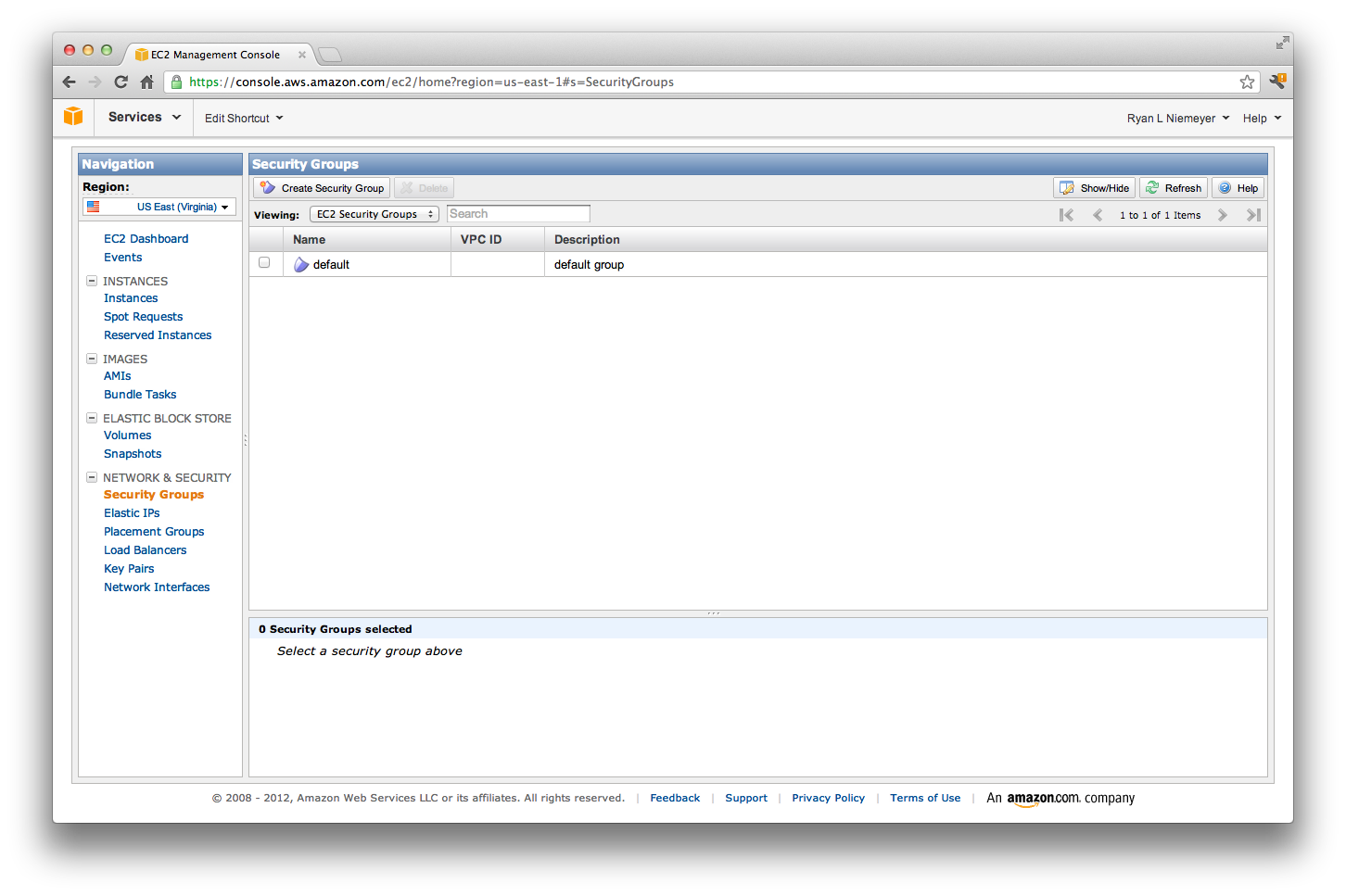Collapse the INSTANCES navigation section
Screen dimensions: 1346x896
92,281
